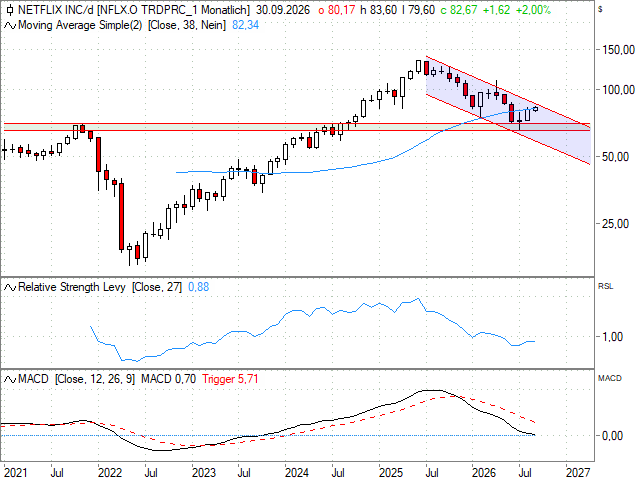This screenshot has width=640, height=480.
Task: Click the 2027 time axis label
Action: coord(578,473)
